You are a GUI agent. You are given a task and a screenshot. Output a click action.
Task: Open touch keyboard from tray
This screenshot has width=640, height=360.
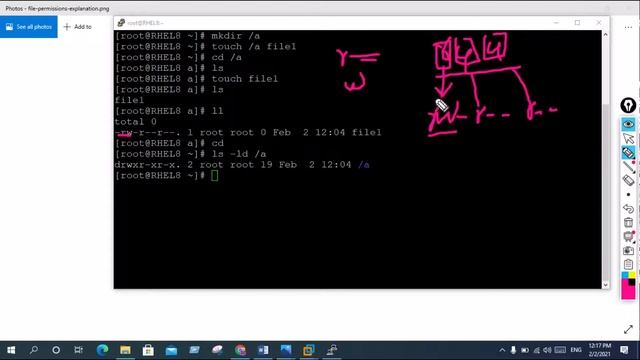pos(560,350)
